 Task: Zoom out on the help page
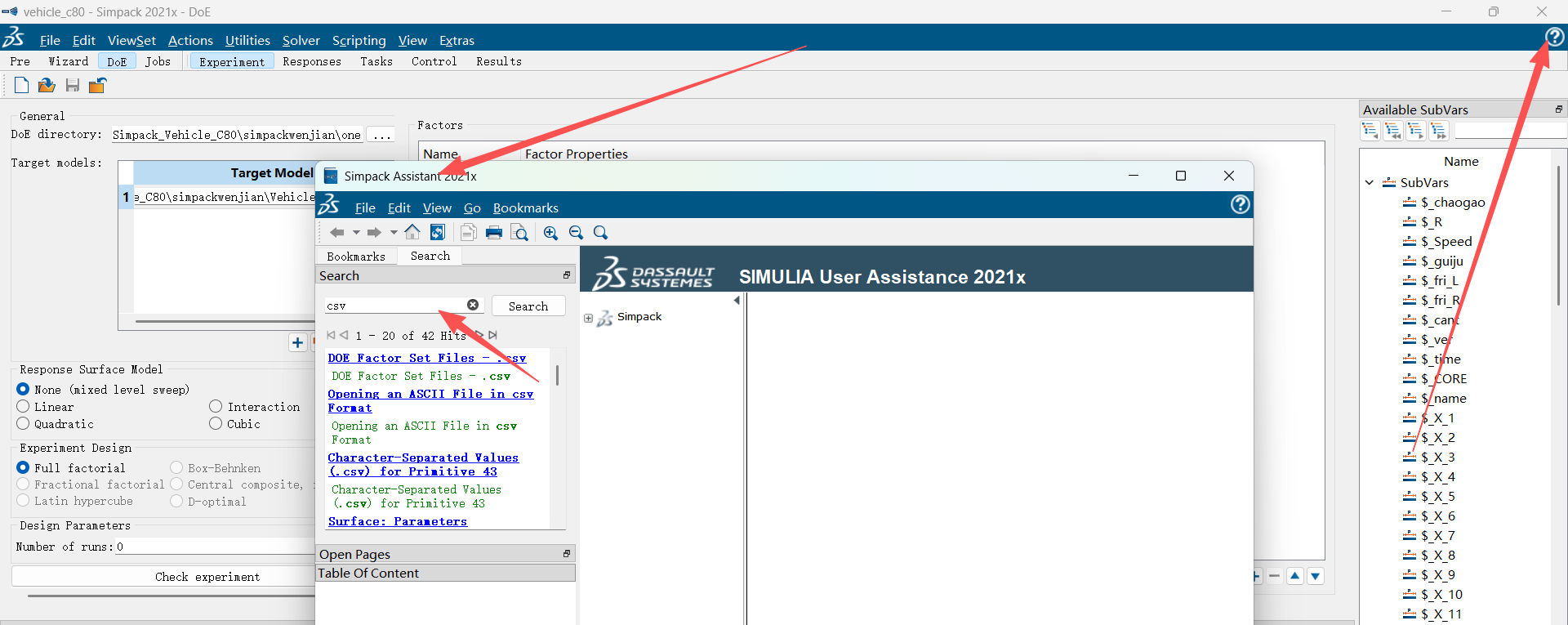[x=576, y=233]
